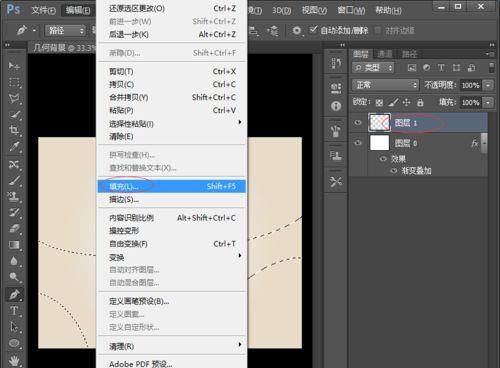Expand the 选择性粘贴(I) submenu
The height and width of the screenshot is (368, 500).
240,122
